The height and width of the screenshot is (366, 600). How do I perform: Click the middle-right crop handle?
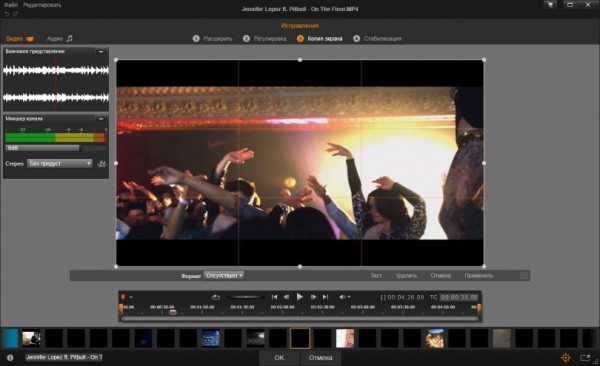[484, 163]
